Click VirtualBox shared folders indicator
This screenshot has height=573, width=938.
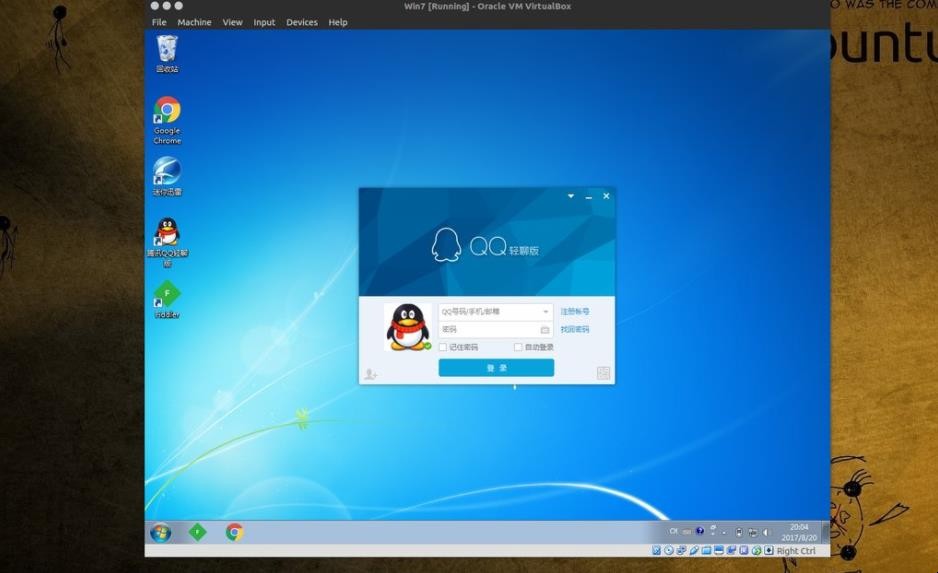click(x=706, y=550)
